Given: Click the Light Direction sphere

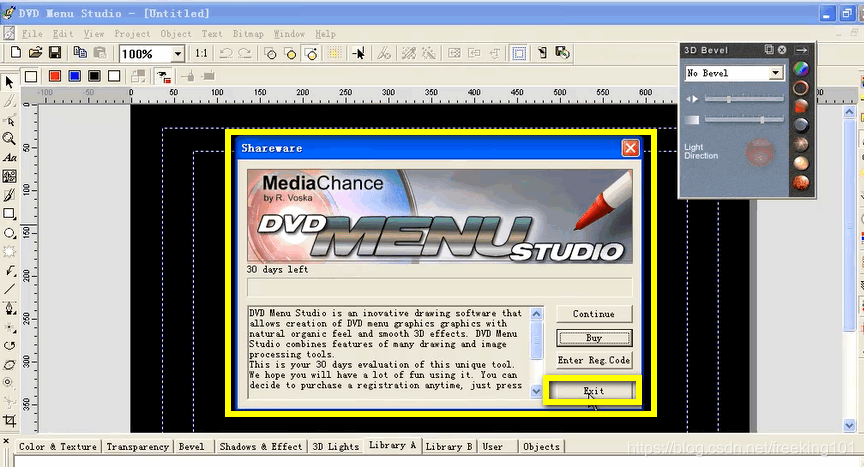Looking at the screenshot, I should click(759, 152).
